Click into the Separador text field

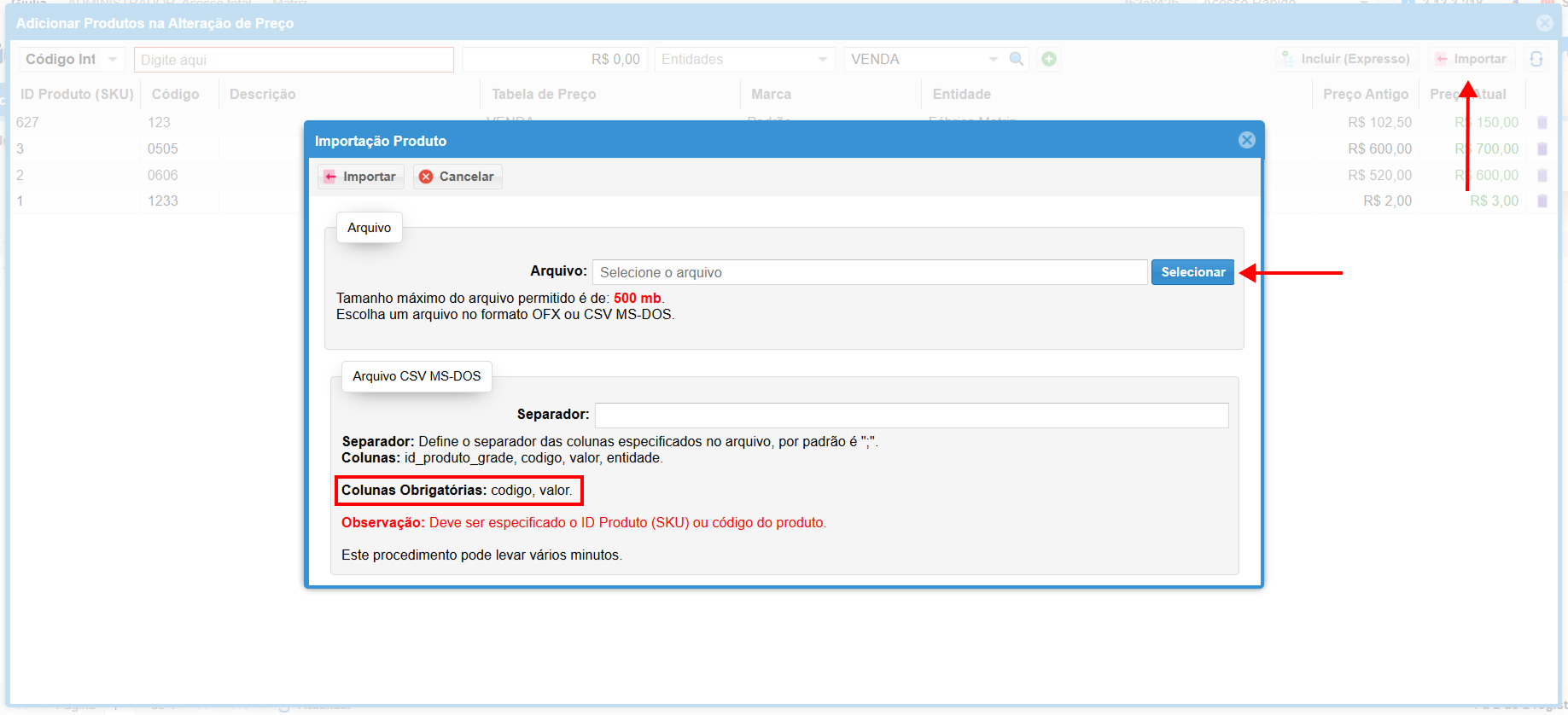coord(911,416)
